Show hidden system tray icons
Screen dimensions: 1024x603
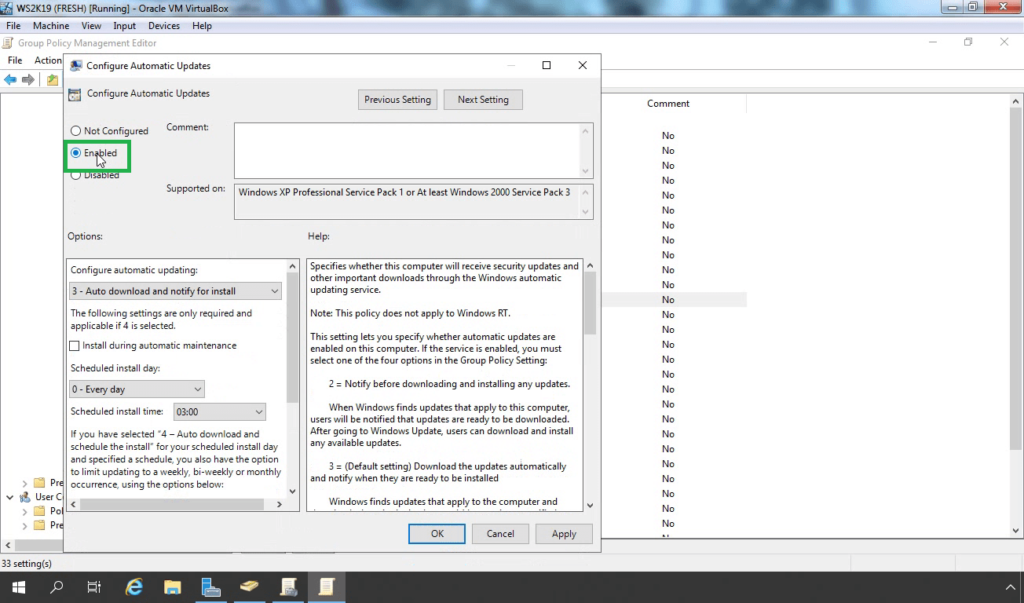[1010, 587]
